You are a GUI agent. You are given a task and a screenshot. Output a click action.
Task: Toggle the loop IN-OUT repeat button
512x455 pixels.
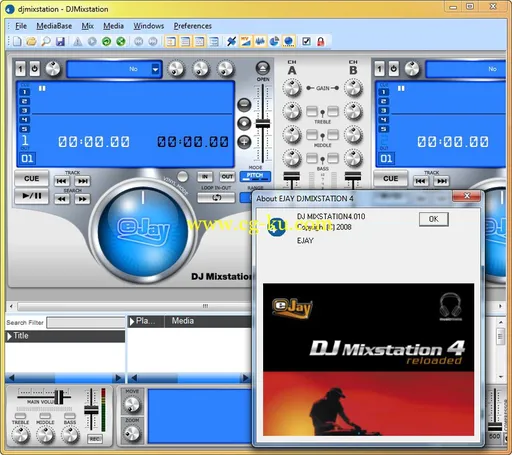click(x=216, y=197)
